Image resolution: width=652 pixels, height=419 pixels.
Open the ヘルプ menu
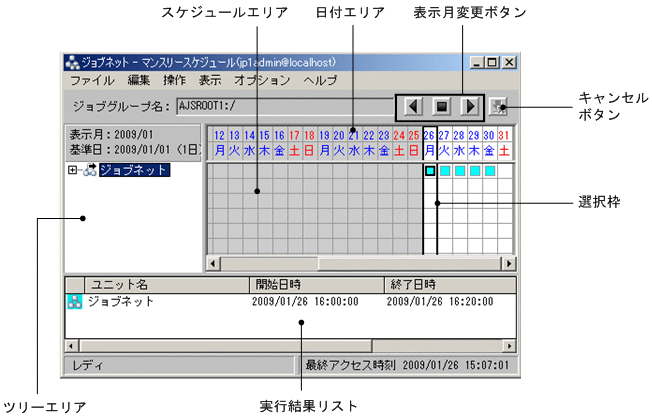tap(320, 80)
